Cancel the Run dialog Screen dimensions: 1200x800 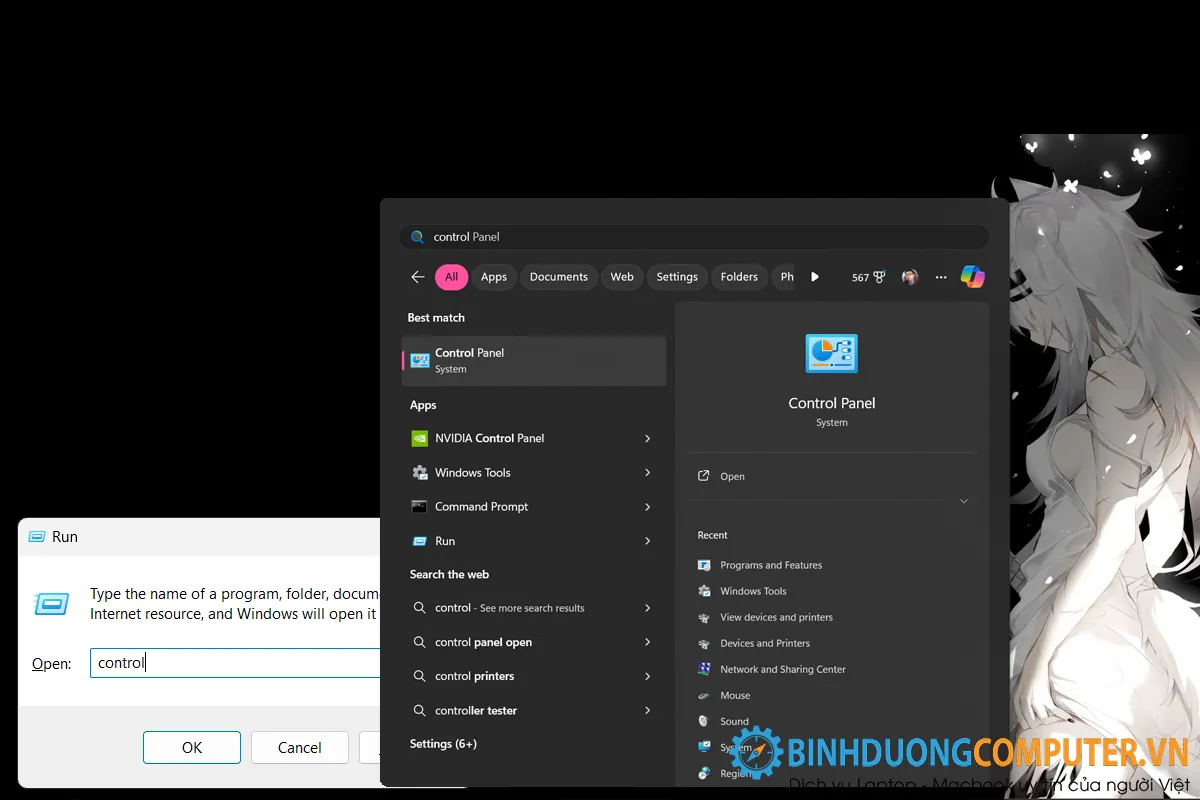point(299,747)
